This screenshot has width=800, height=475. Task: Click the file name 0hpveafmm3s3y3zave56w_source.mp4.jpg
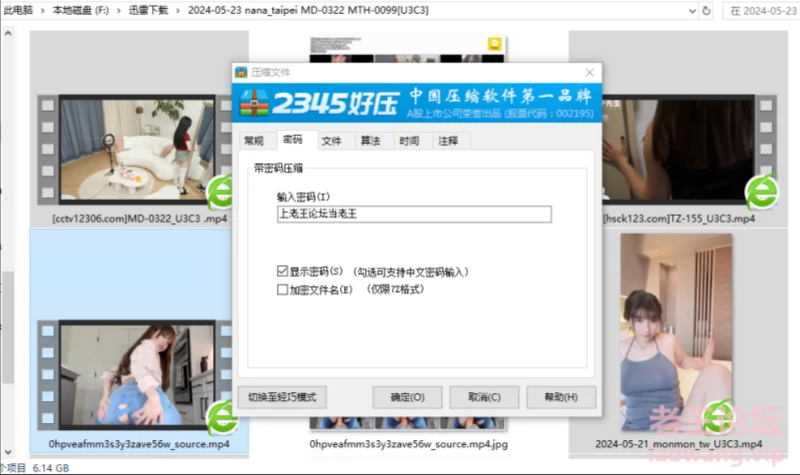point(408,444)
